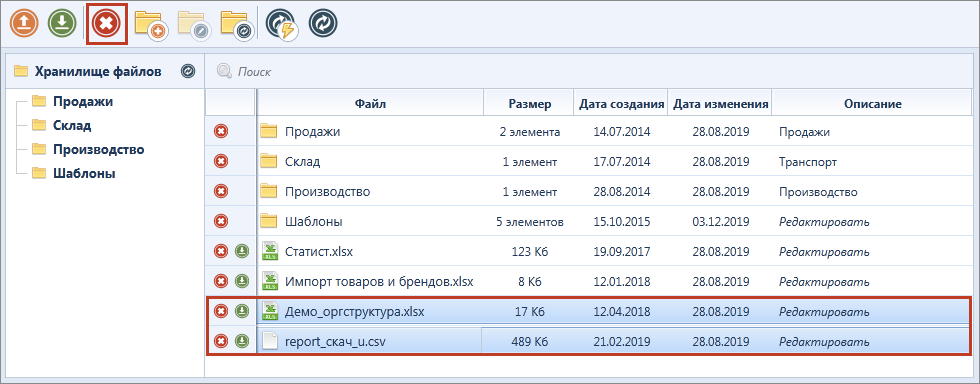Screen dimensions: 980x384
Task: Click the modification date 03.12.2019
Action: pos(721,222)
